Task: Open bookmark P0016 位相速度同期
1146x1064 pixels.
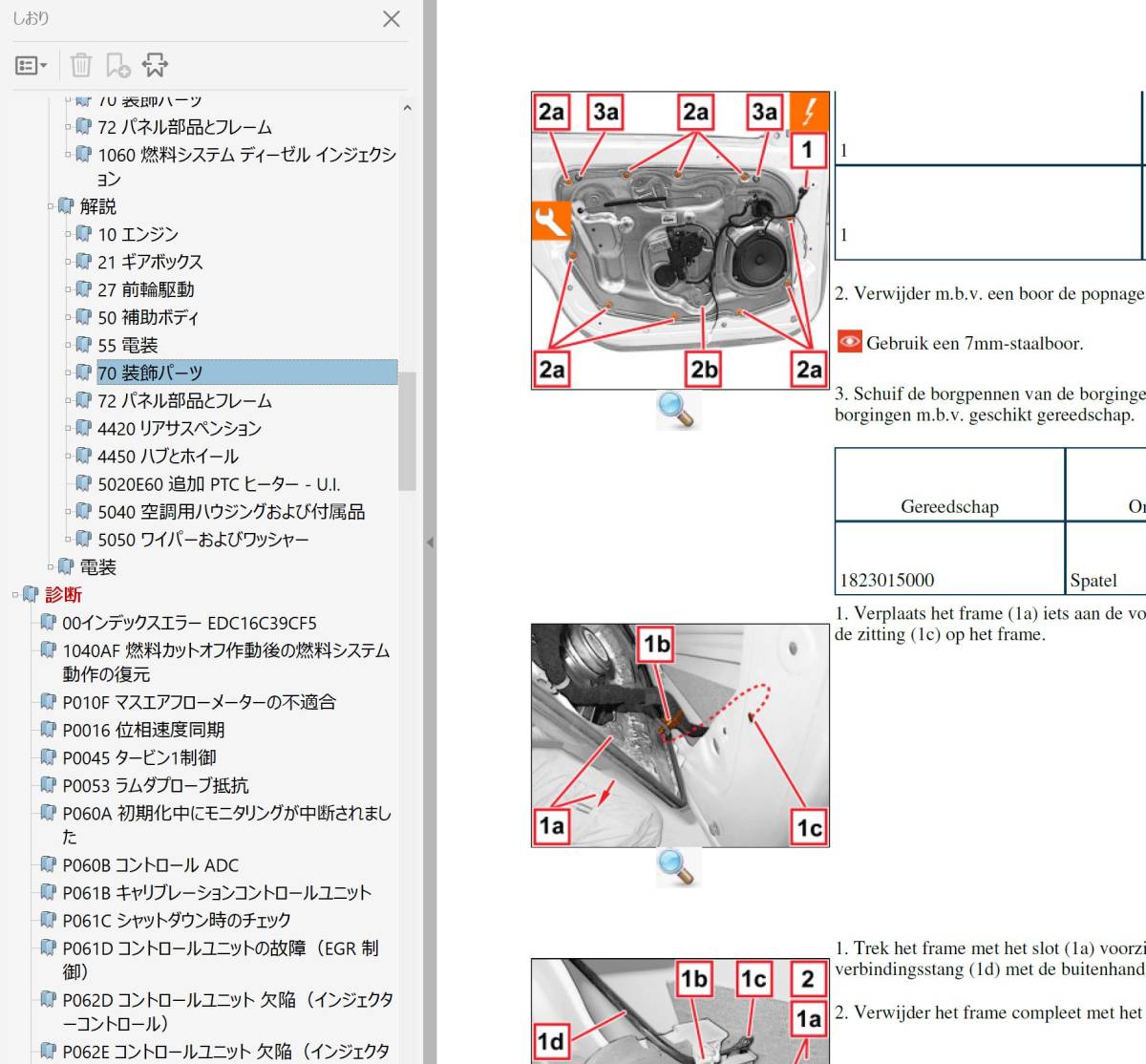Action: click(143, 730)
